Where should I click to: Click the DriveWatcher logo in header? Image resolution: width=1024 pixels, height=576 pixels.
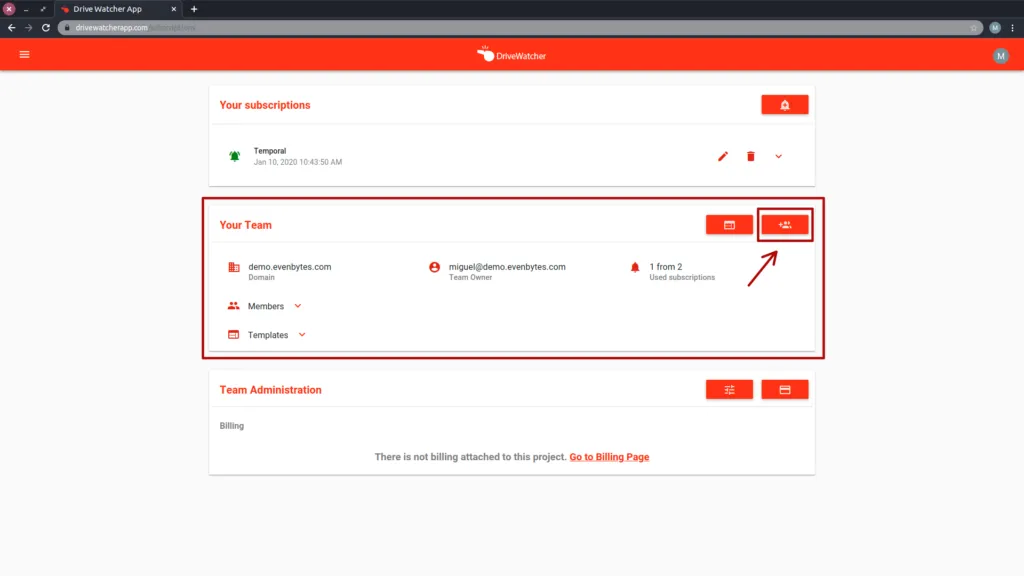tap(511, 55)
